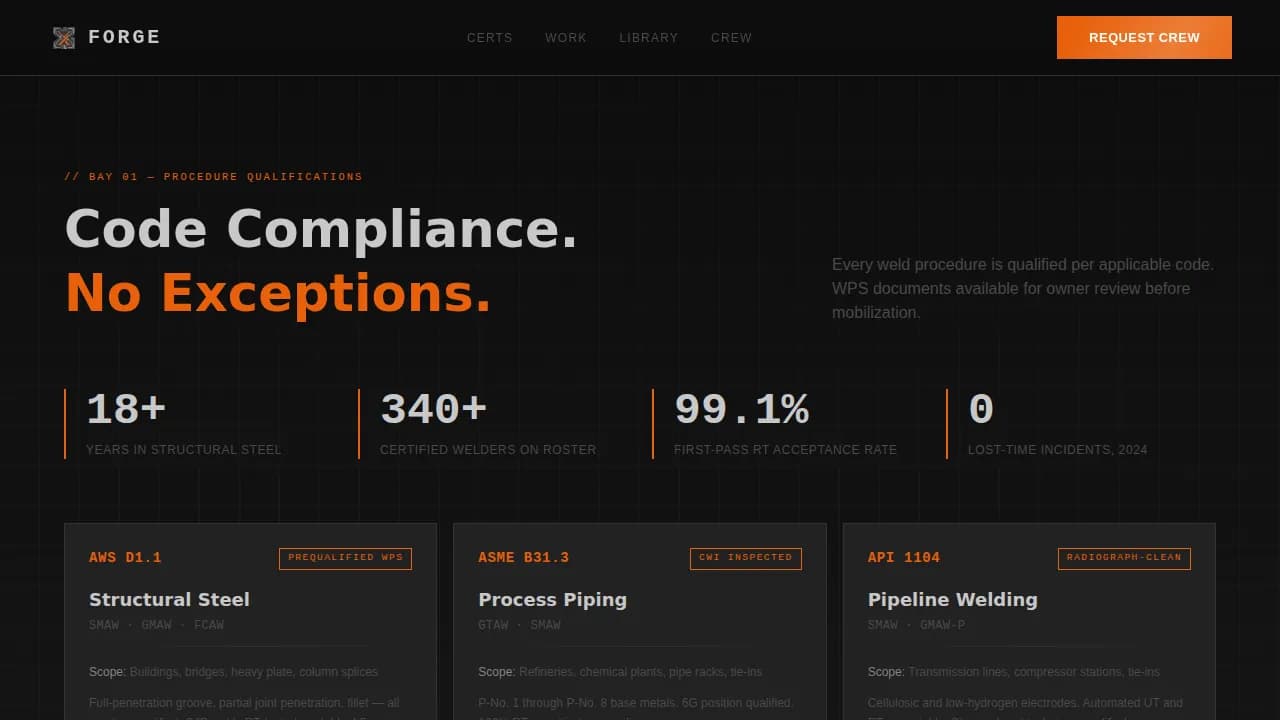Open the API 1104 card label

click(903, 557)
